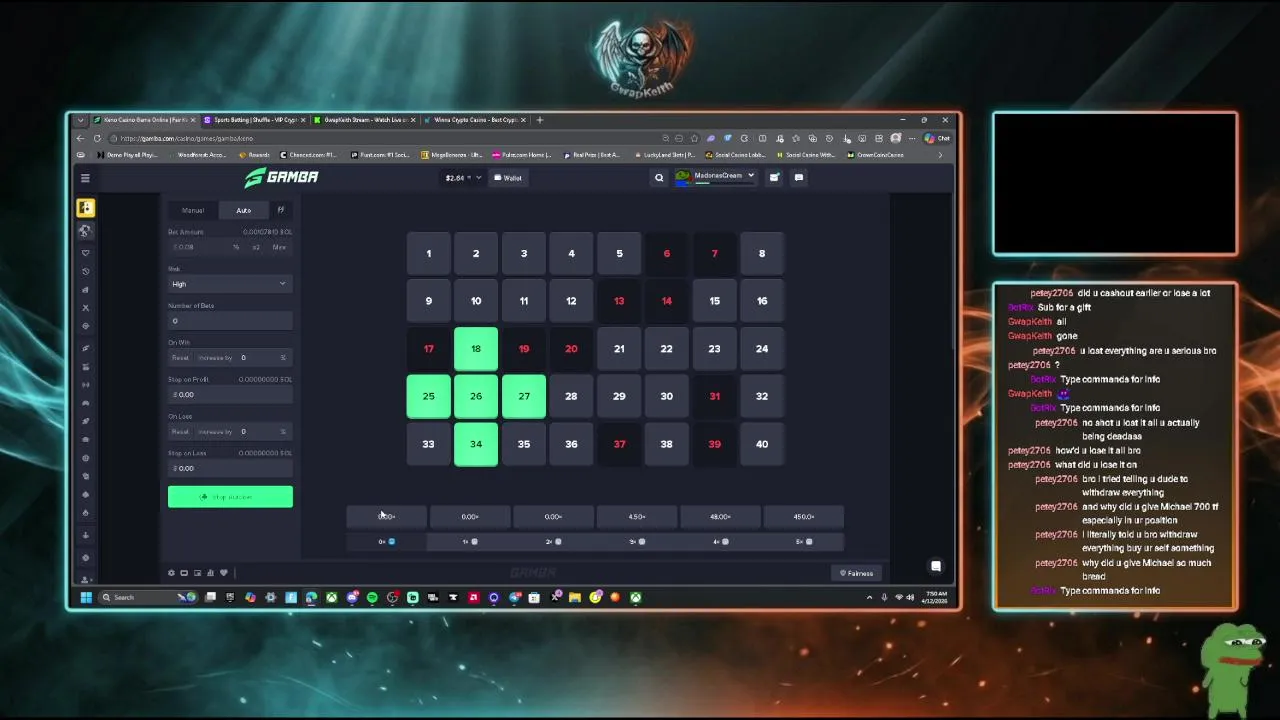This screenshot has height=720, width=1280.
Task: Open the Fairness button
Action: click(856, 573)
